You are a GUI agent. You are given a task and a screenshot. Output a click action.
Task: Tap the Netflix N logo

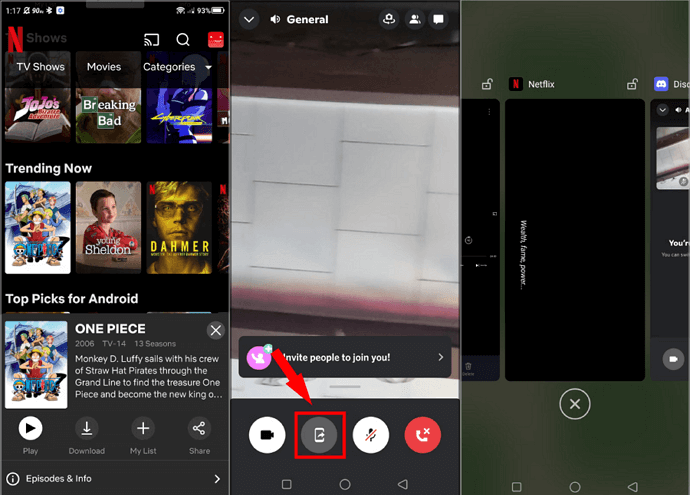click(15, 39)
